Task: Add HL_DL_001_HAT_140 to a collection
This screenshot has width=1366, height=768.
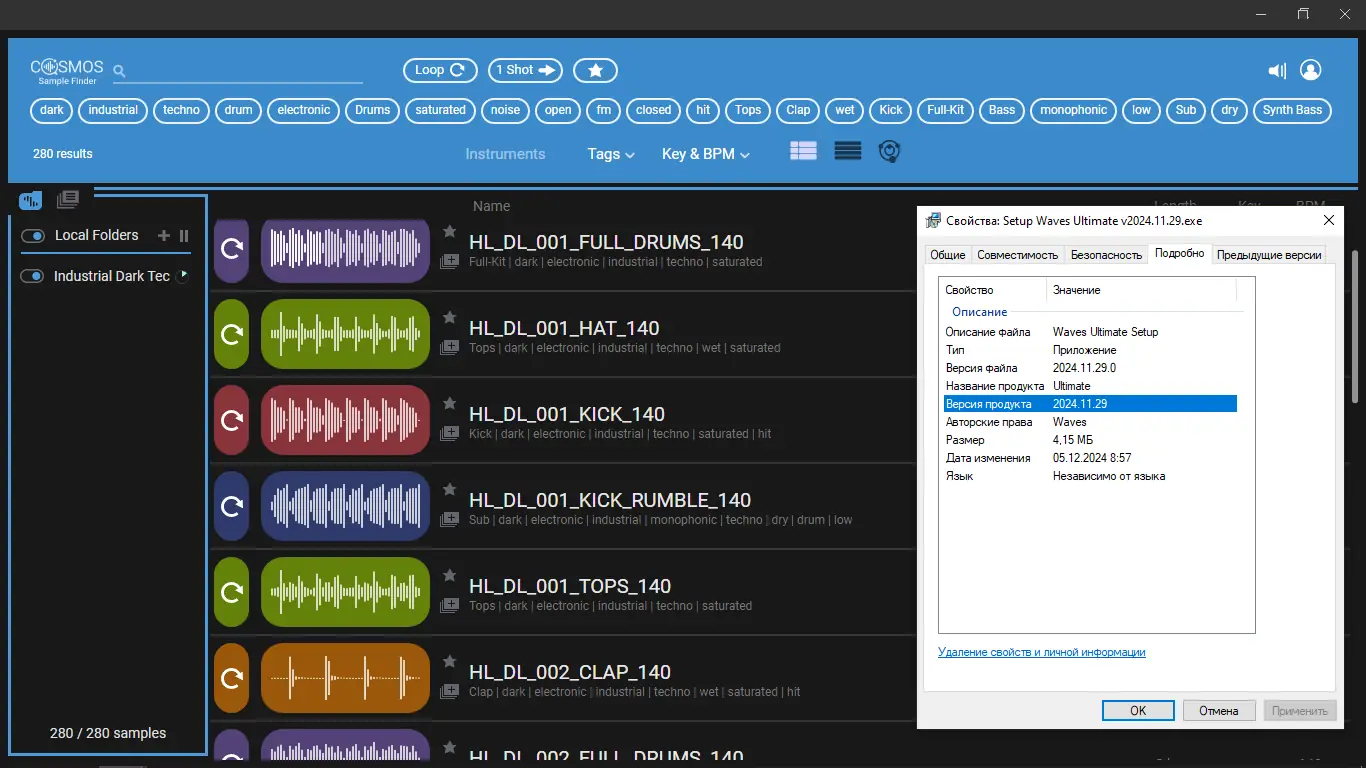Action: pos(450,348)
